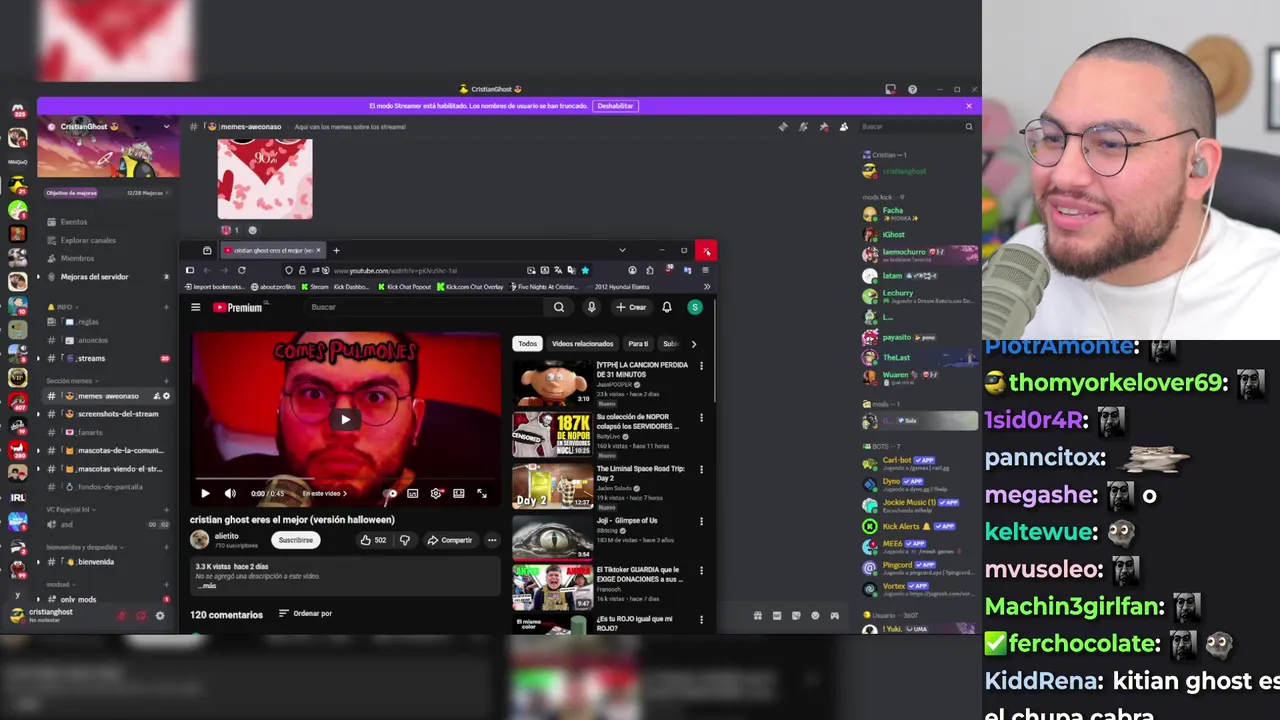Close the 'cristian ghost eres el mejor' tab
Screen dimensions: 1280x720
[318, 251]
